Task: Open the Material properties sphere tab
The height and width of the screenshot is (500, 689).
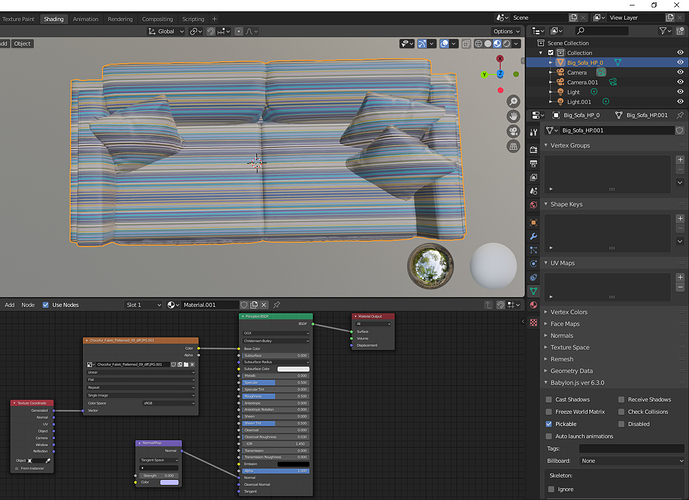Action: [533, 305]
